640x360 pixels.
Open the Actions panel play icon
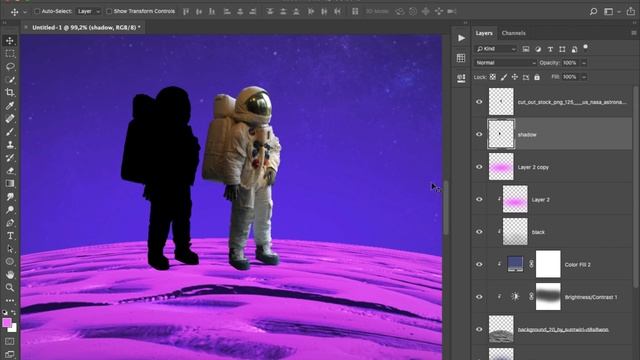461,38
